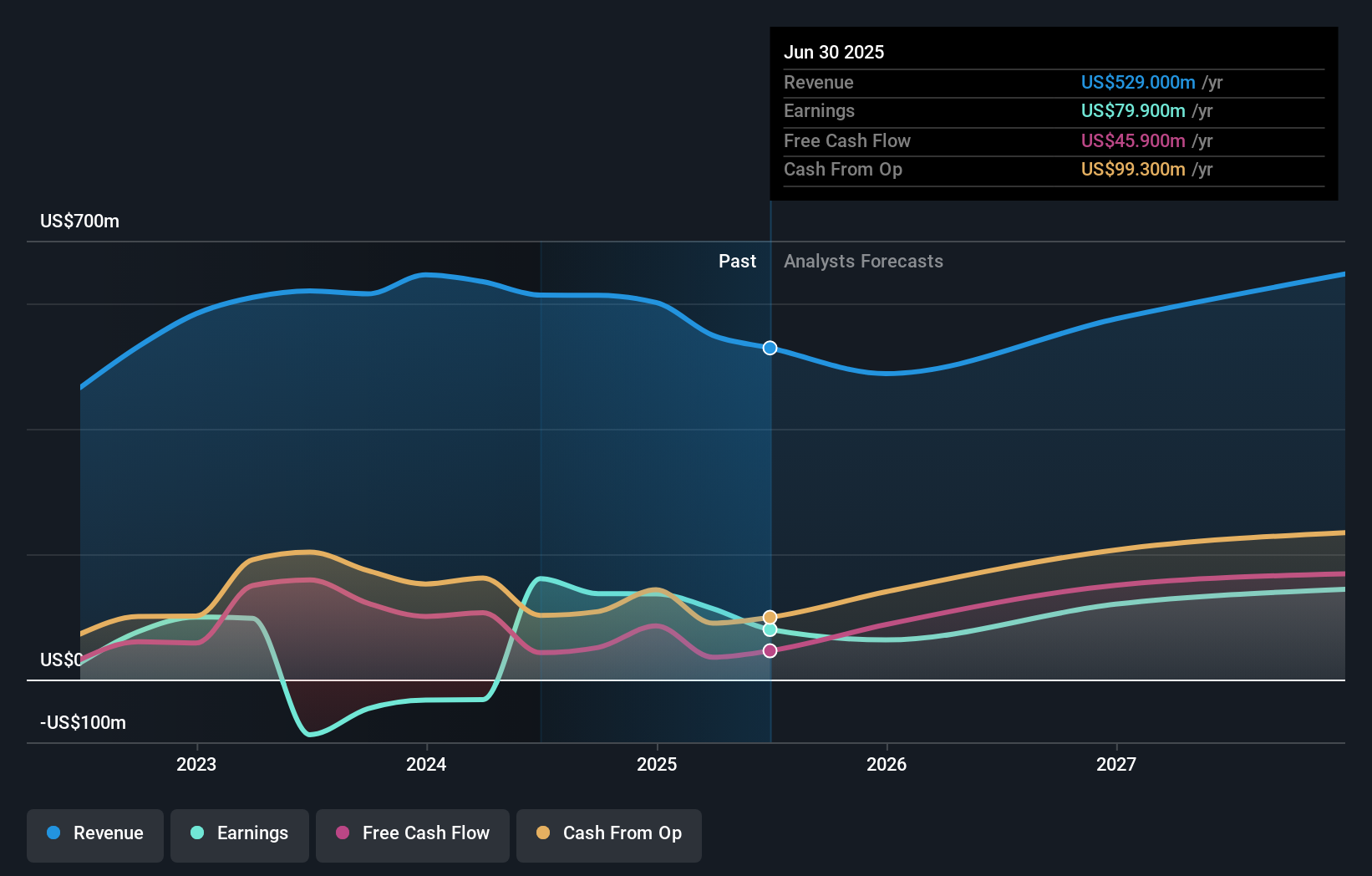Collapse the Free Cash Flow legend entry
1372x876 pixels.
click(x=412, y=833)
